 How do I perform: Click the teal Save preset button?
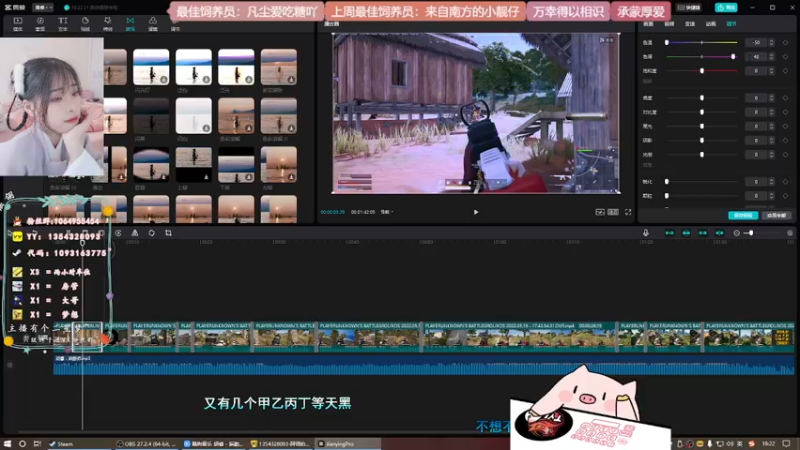(743, 215)
